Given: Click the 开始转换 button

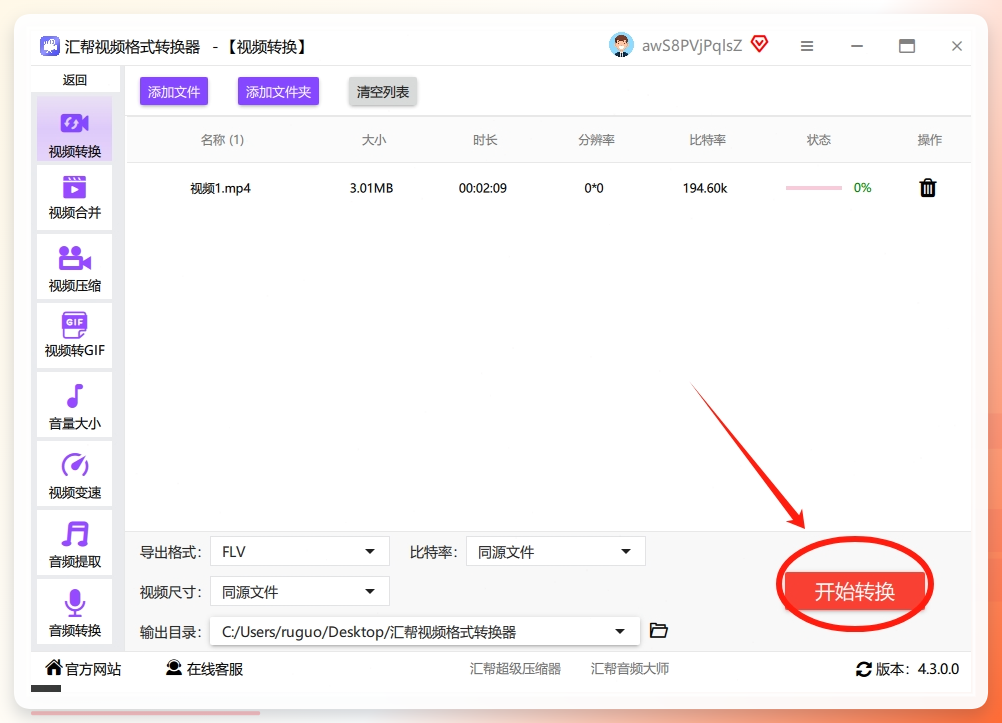Looking at the screenshot, I should click(854, 592).
